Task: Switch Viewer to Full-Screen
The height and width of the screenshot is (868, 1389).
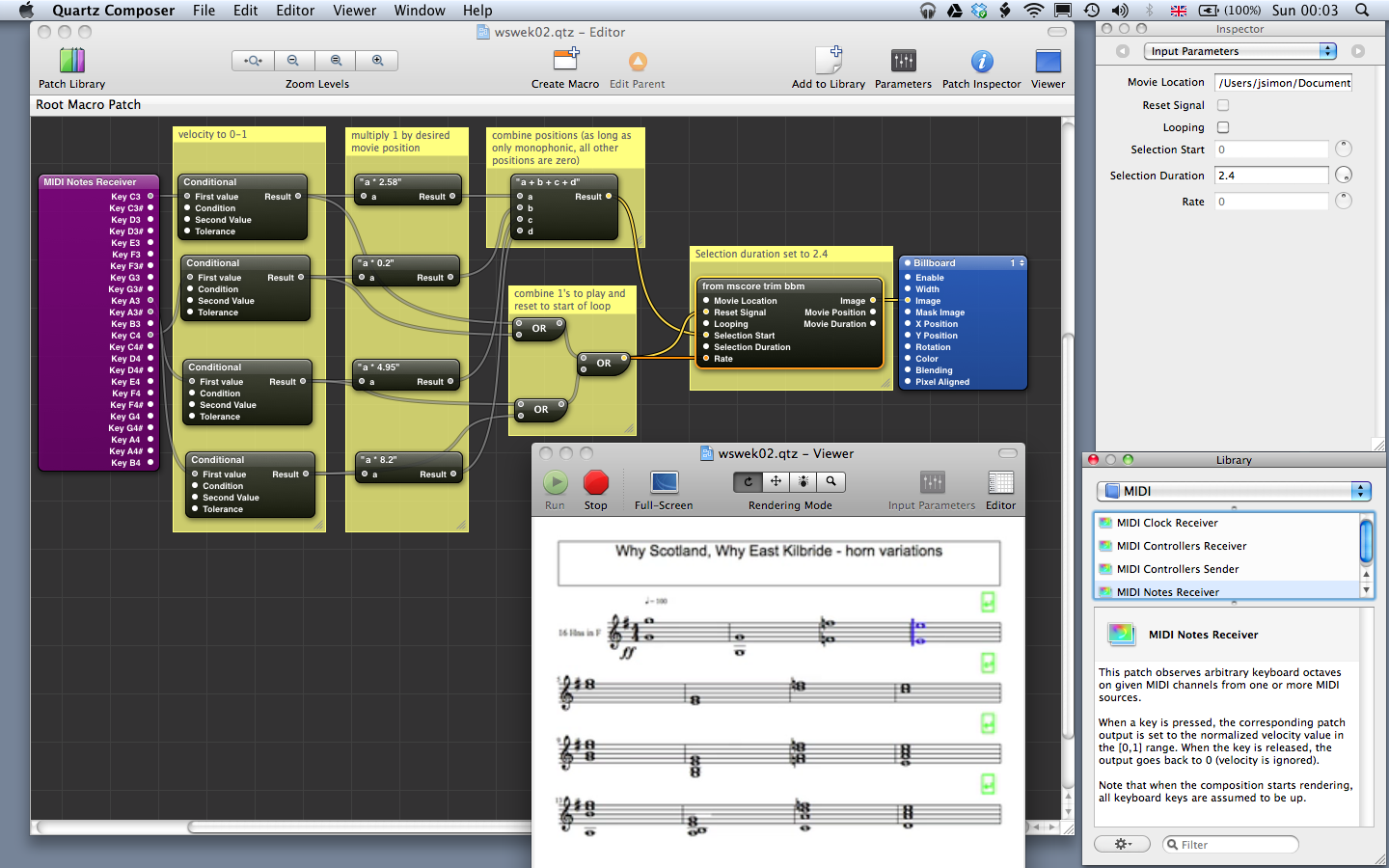Action: 664,482
